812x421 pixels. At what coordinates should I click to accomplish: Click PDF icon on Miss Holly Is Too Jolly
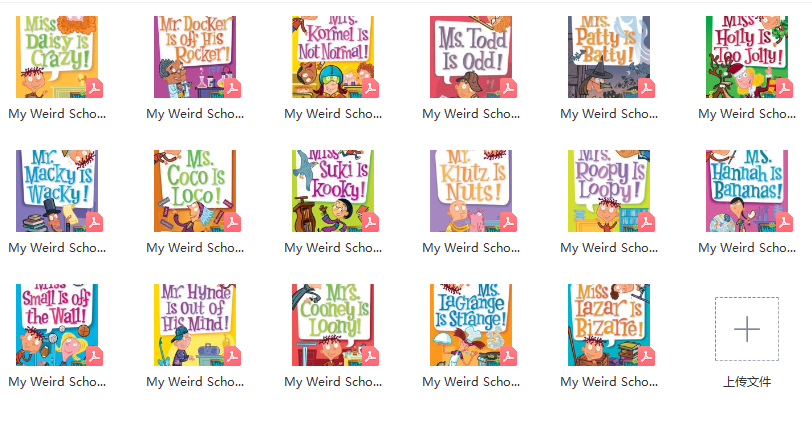pyautogui.click(x=784, y=89)
